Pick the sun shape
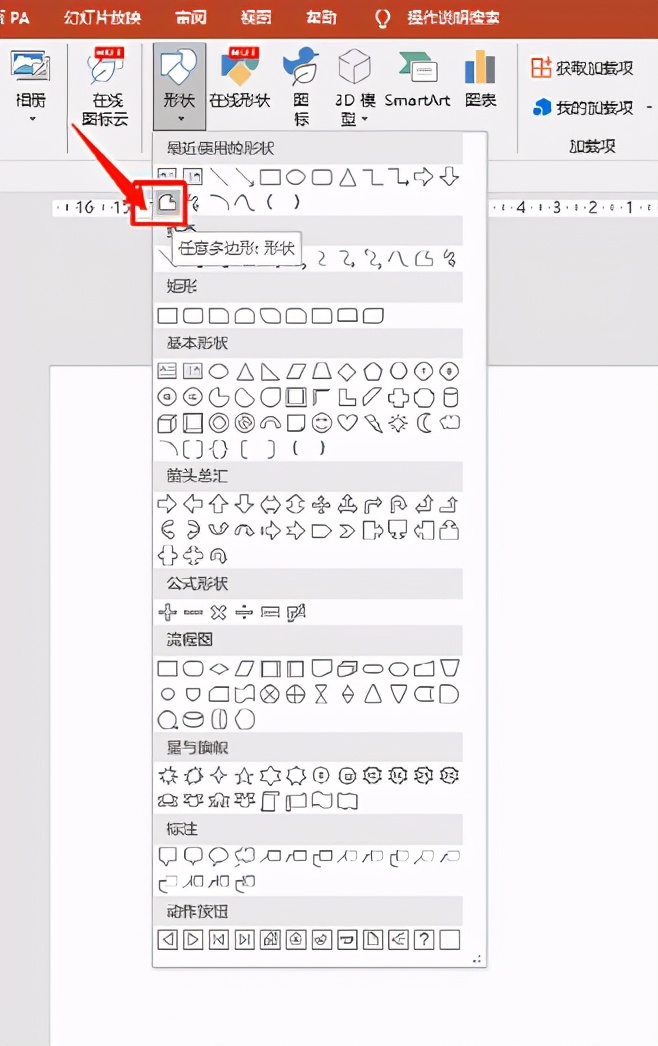This screenshot has width=658, height=1046. click(x=398, y=423)
